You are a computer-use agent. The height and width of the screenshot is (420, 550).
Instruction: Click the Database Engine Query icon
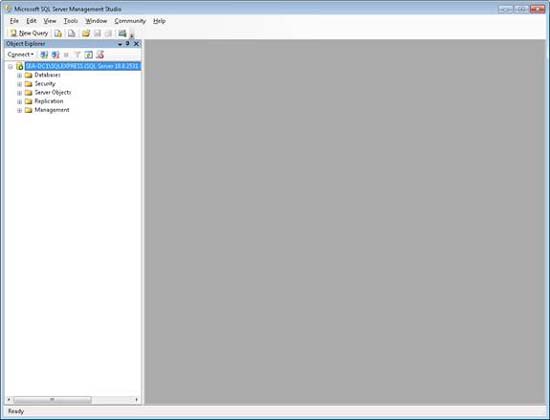click(58, 33)
